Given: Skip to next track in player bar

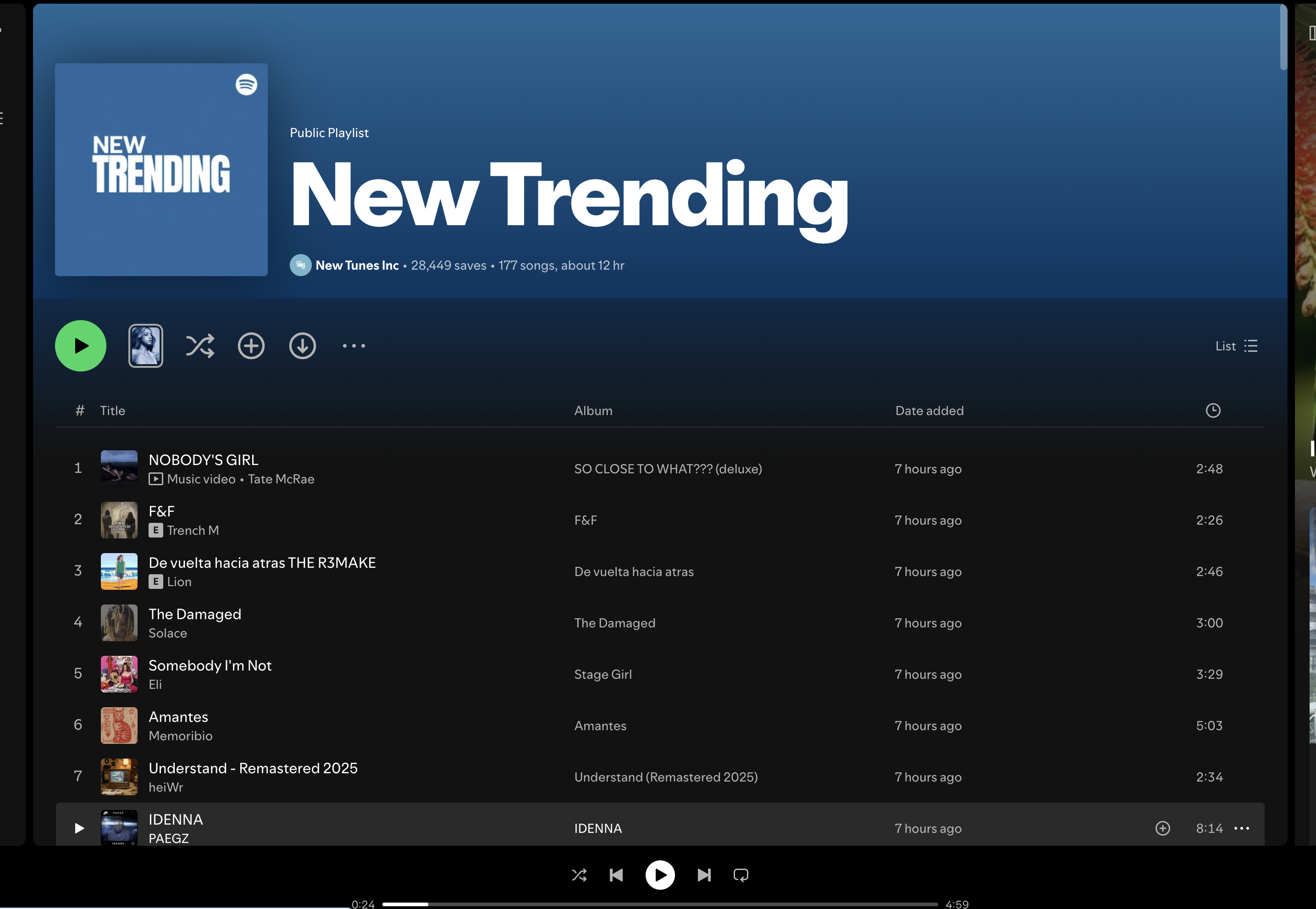Looking at the screenshot, I should tap(704, 875).
